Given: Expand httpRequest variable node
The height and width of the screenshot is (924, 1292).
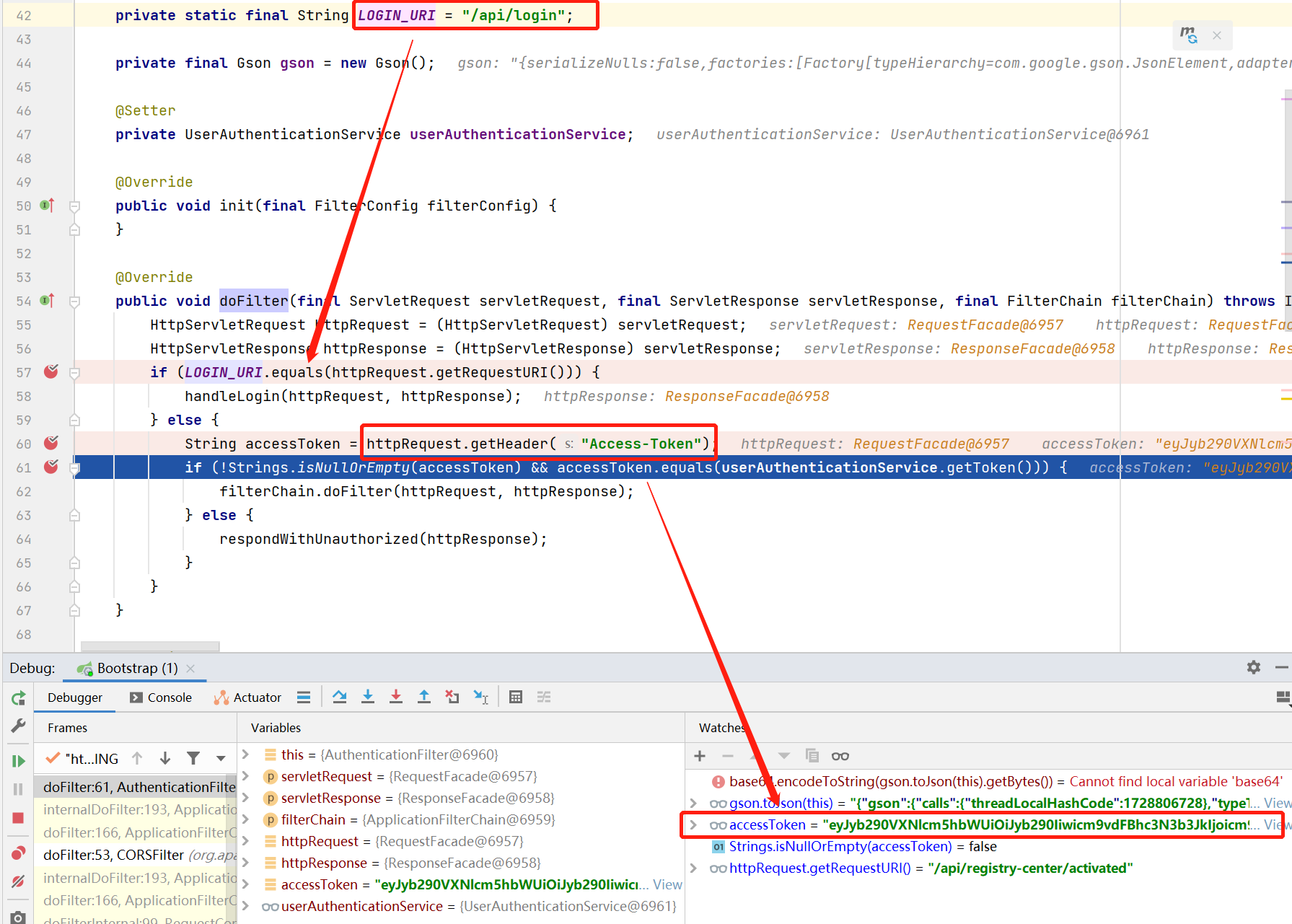Looking at the screenshot, I should pos(245,841).
